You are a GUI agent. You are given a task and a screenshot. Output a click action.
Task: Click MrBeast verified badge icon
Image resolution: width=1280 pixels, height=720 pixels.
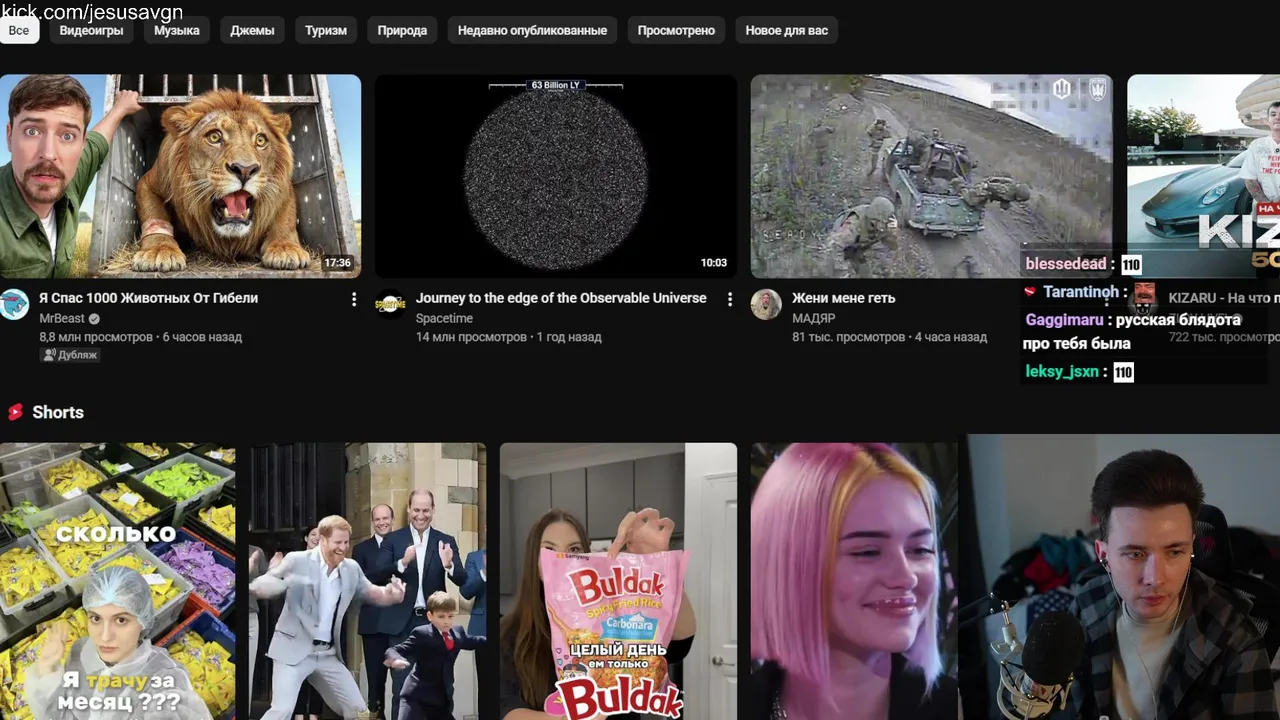(95, 319)
